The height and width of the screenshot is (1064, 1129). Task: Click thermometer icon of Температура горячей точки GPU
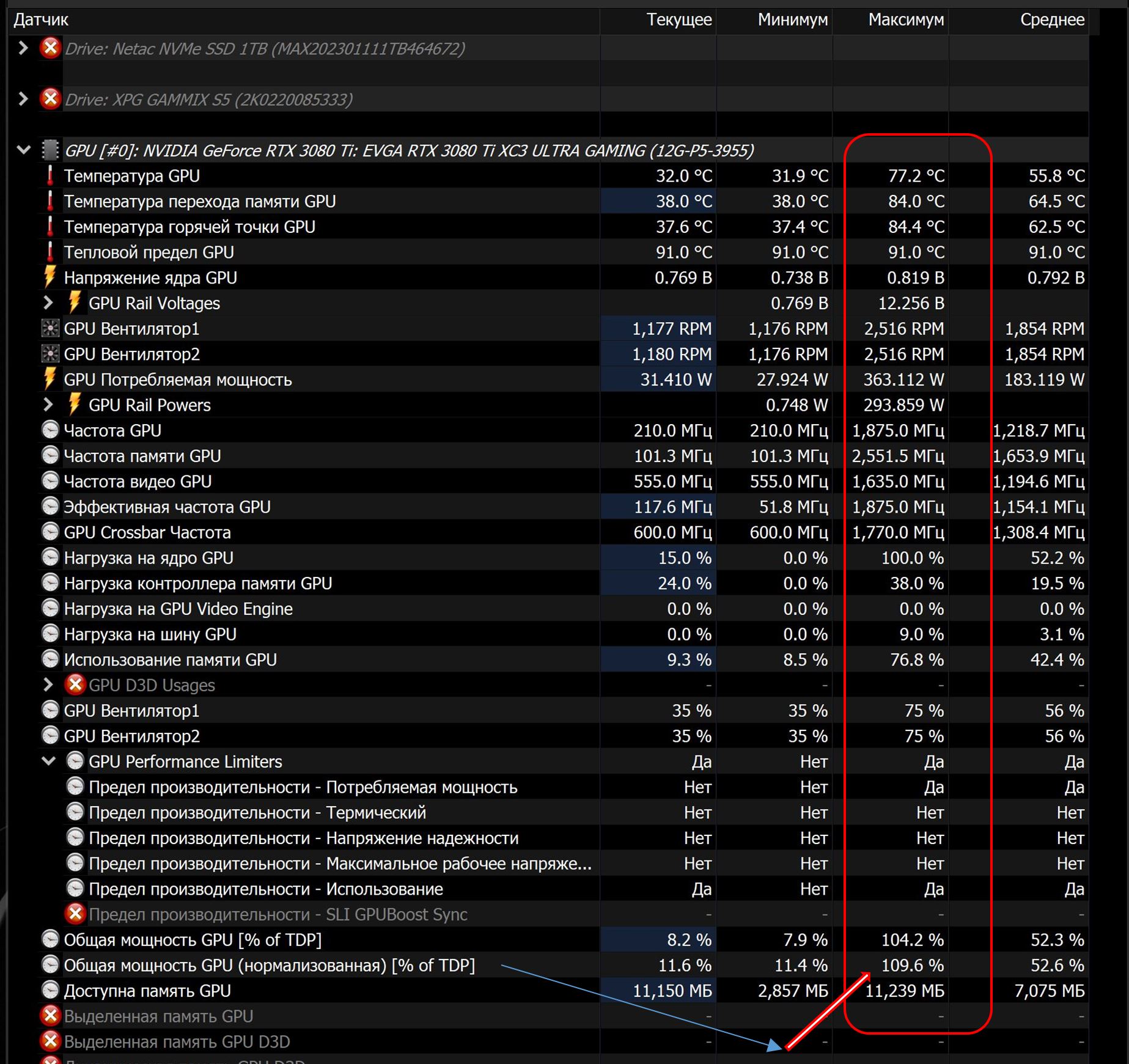tap(50, 226)
